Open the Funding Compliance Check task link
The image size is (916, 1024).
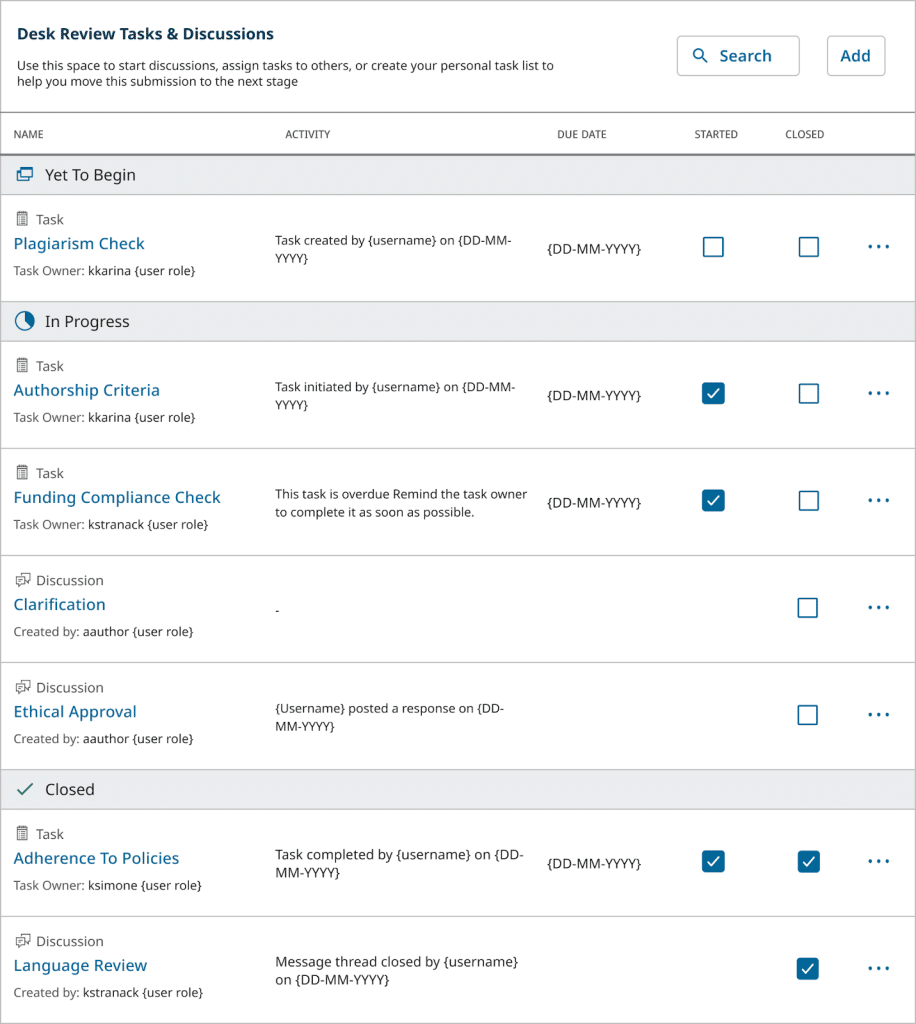pos(117,498)
